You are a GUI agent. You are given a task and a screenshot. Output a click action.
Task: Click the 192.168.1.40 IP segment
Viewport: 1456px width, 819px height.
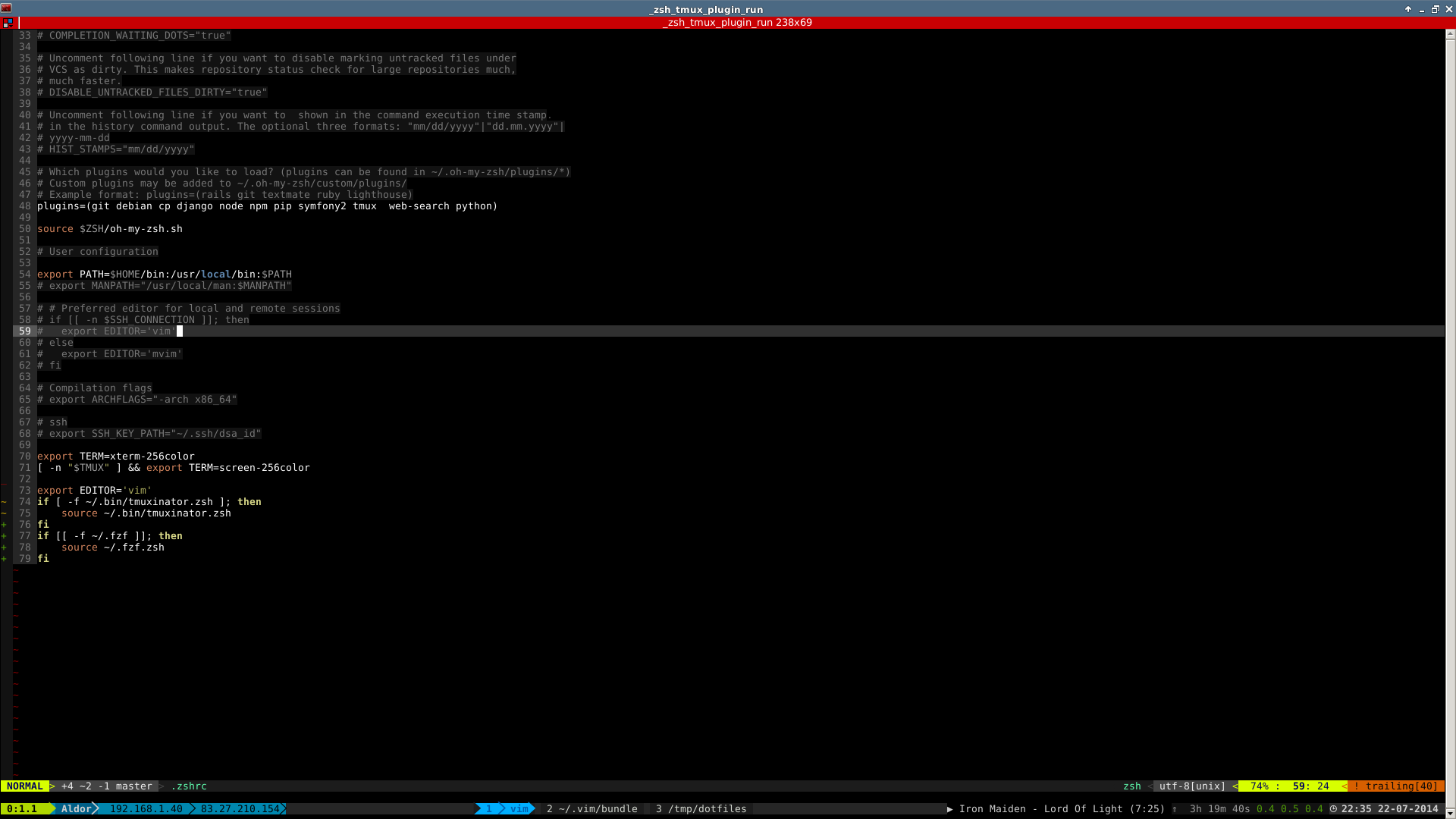pyautogui.click(x=146, y=809)
